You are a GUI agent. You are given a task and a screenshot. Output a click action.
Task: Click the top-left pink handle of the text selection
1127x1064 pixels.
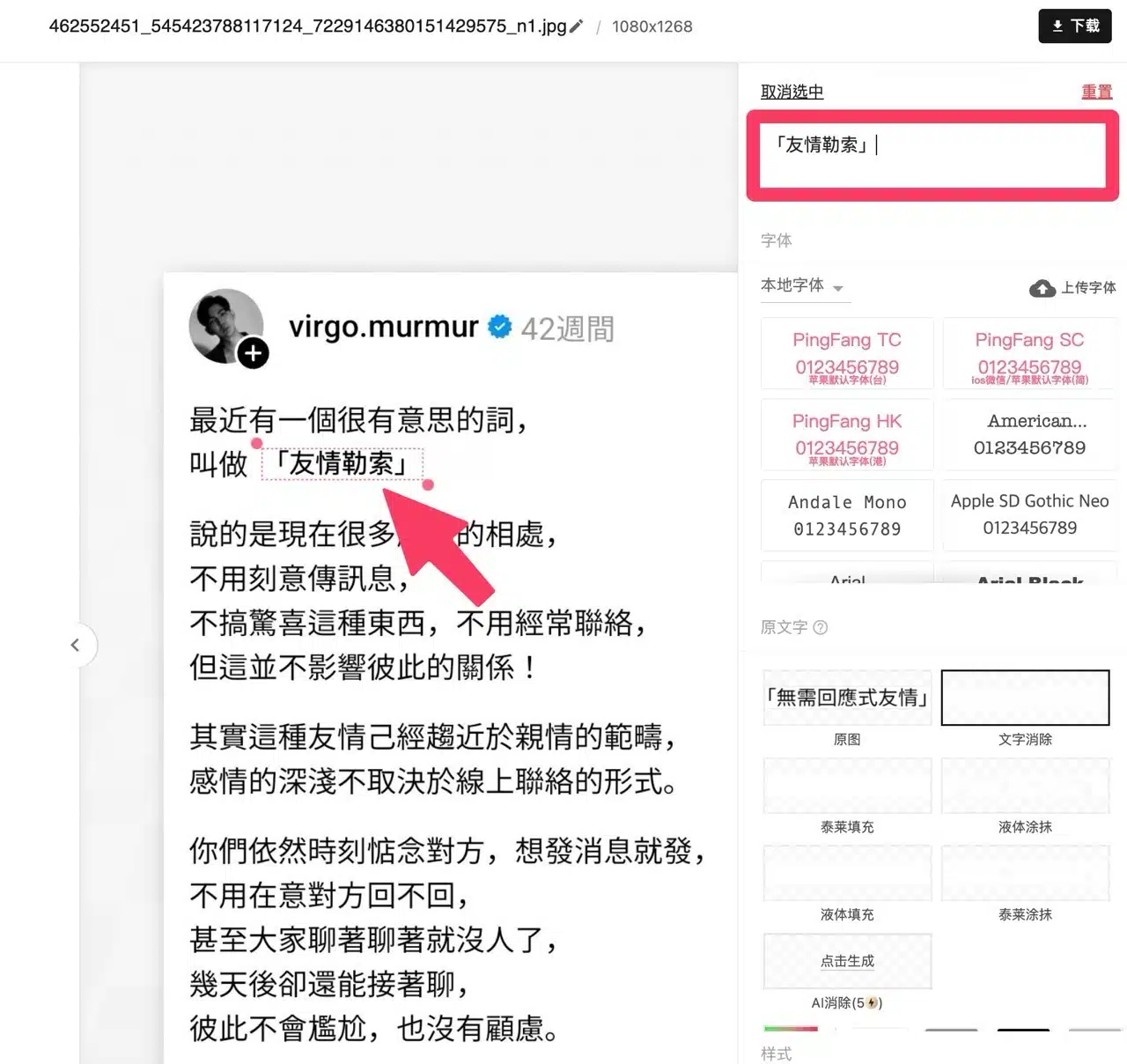coord(256,444)
